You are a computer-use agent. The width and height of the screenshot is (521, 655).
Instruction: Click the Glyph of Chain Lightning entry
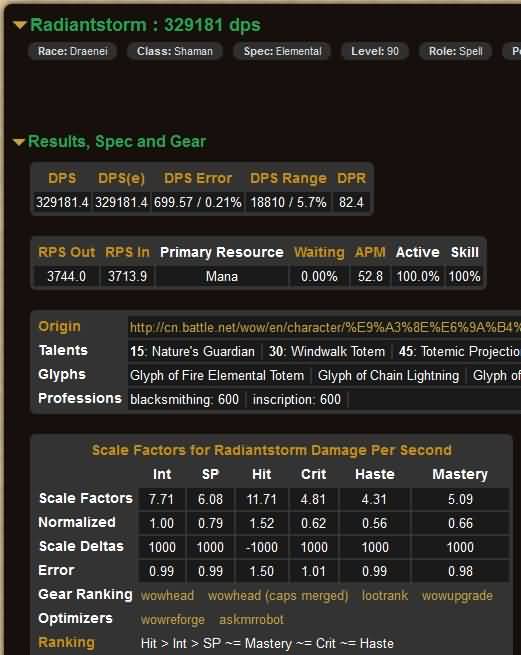[x=388, y=376]
